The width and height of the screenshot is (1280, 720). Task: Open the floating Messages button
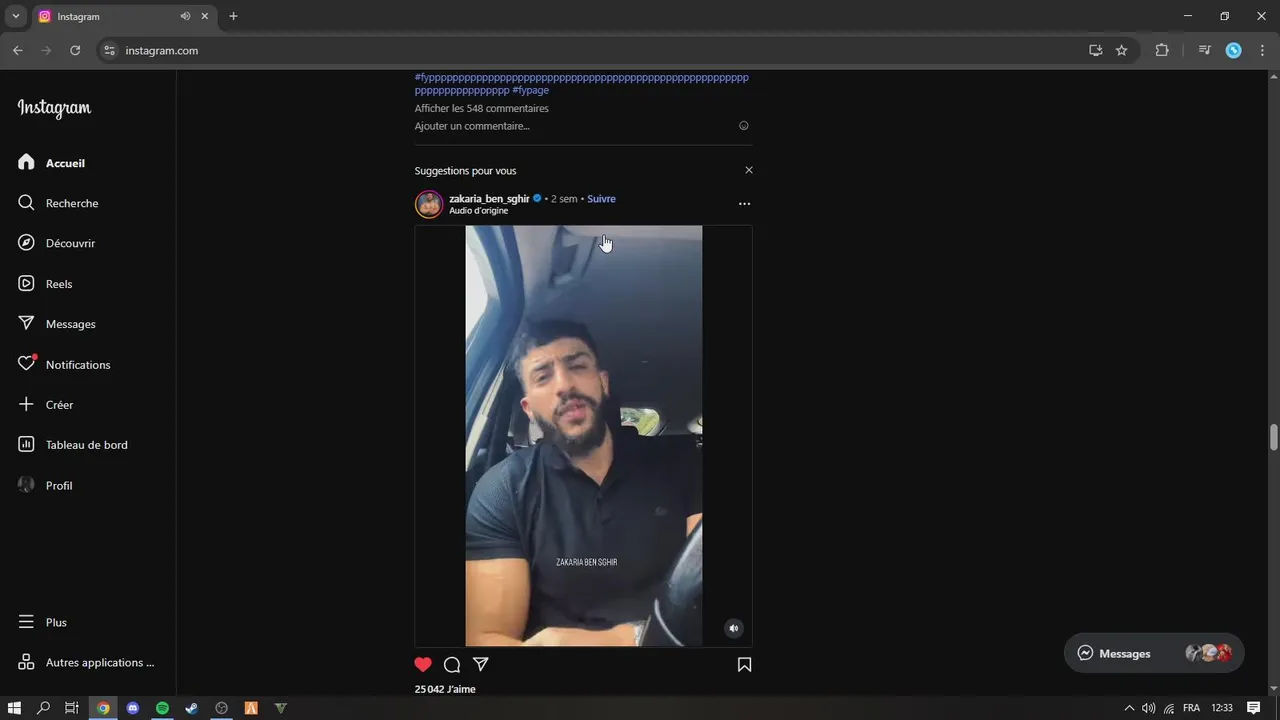1154,653
